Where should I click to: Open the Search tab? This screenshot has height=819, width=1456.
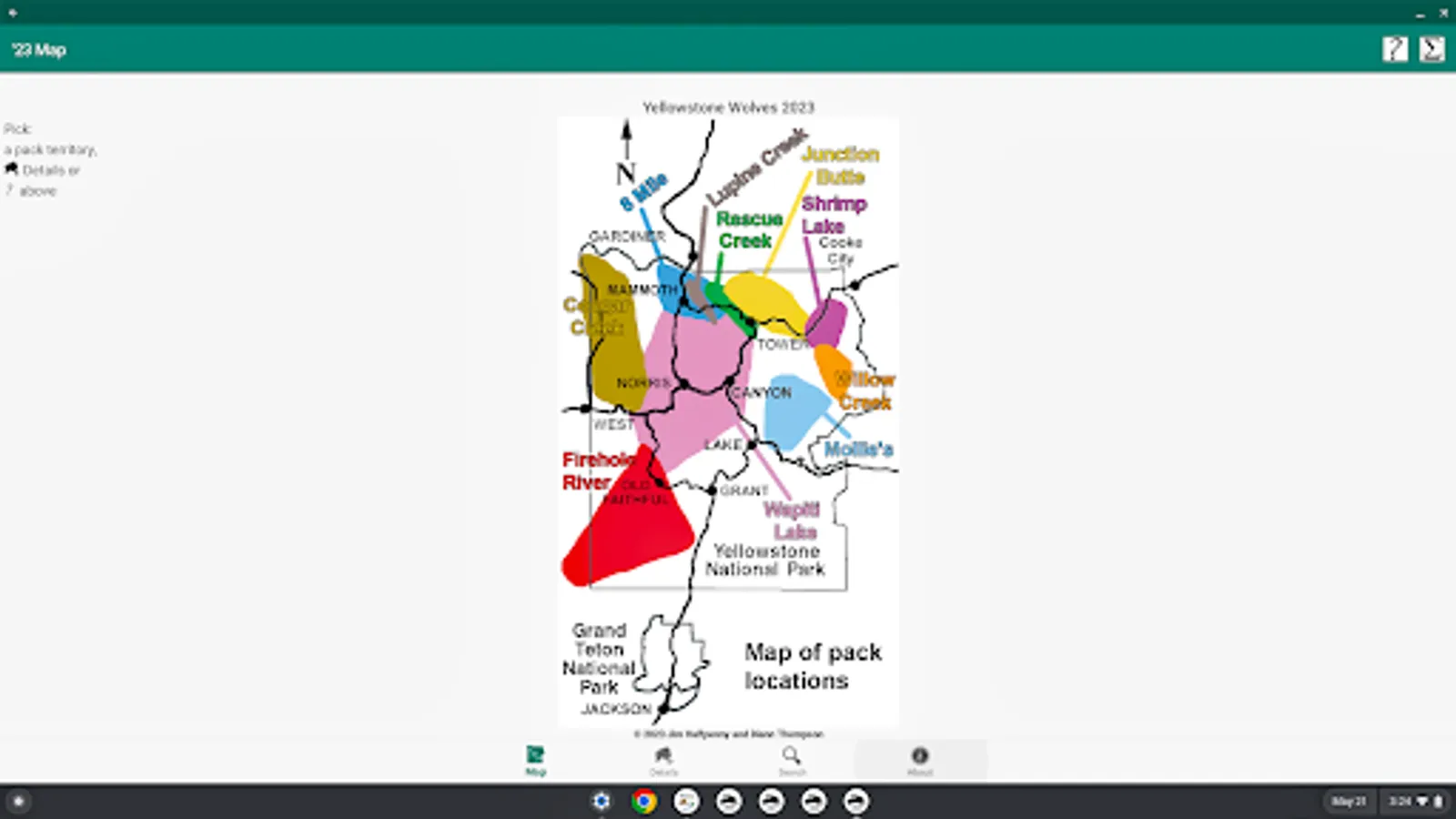[792, 760]
